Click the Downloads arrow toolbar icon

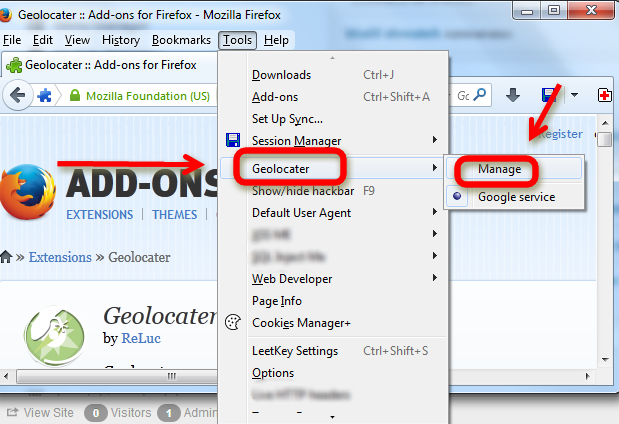point(513,96)
